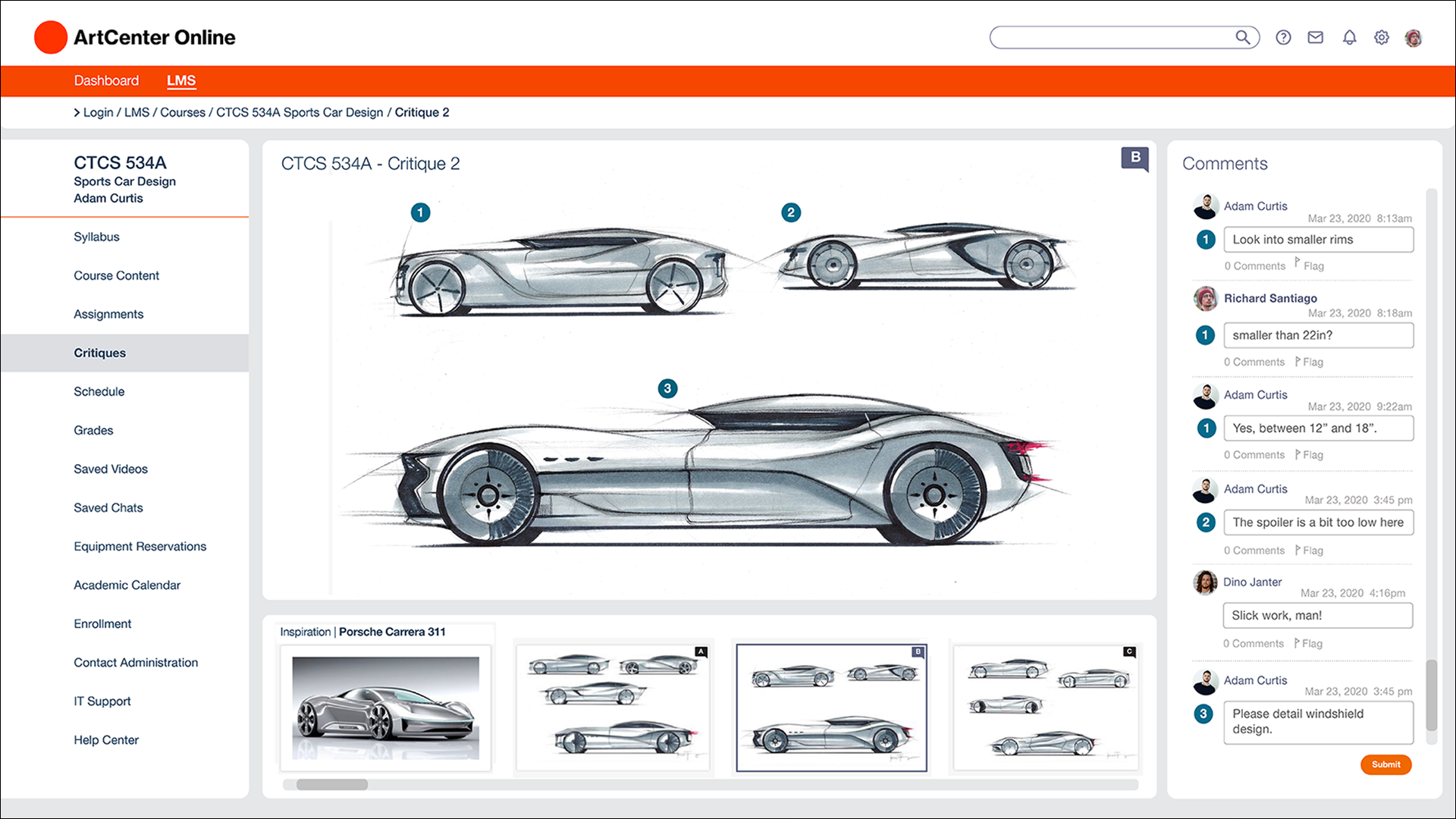1456x819 pixels.
Task: Click the sheet B comment badge icon
Action: [x=1135, y=158]
